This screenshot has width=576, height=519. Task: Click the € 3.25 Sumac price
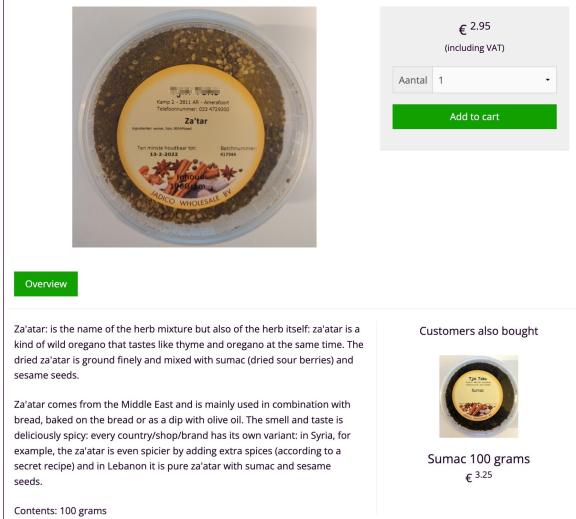[478, 476]
